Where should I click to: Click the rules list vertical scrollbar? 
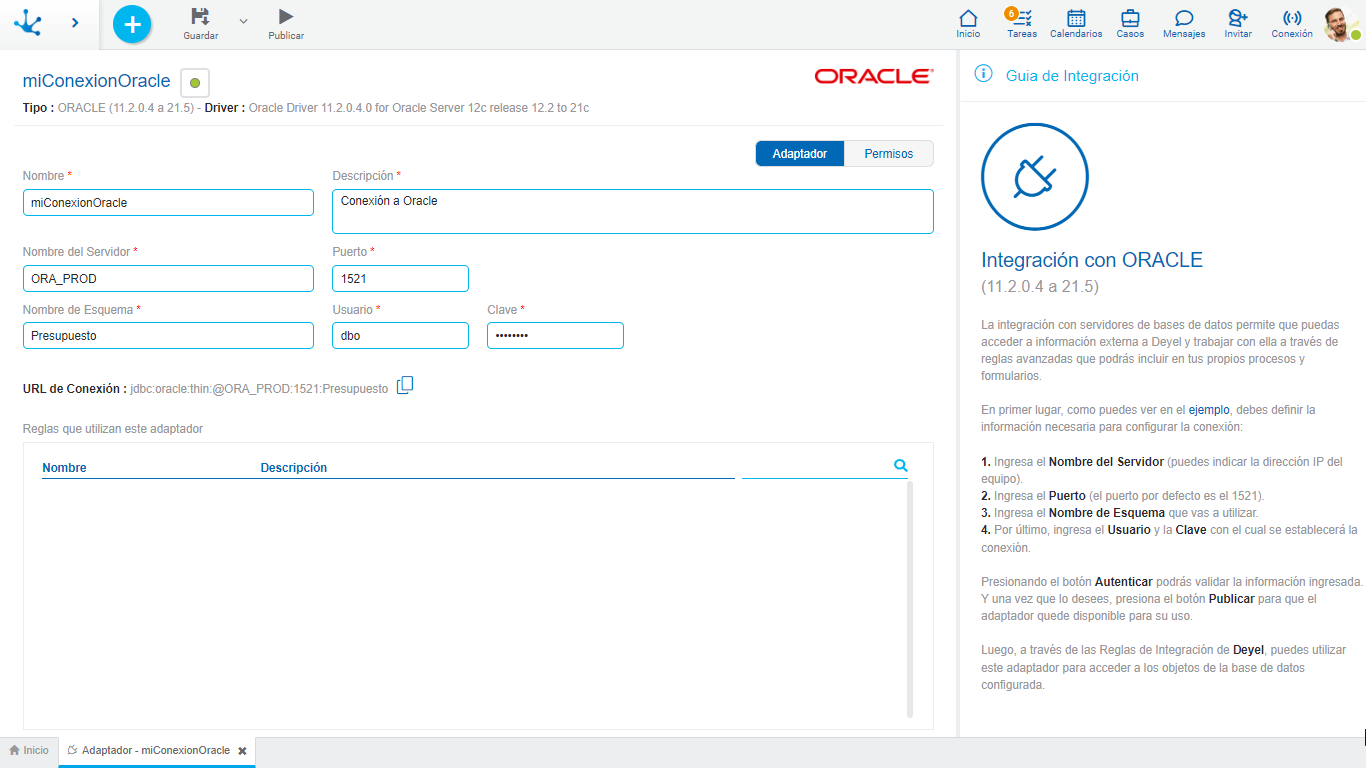(x=910, y=599)
